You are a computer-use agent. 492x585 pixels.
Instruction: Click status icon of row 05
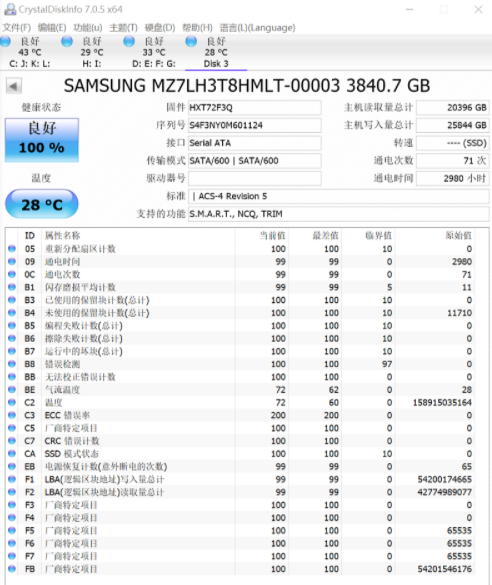pos(12,248)
